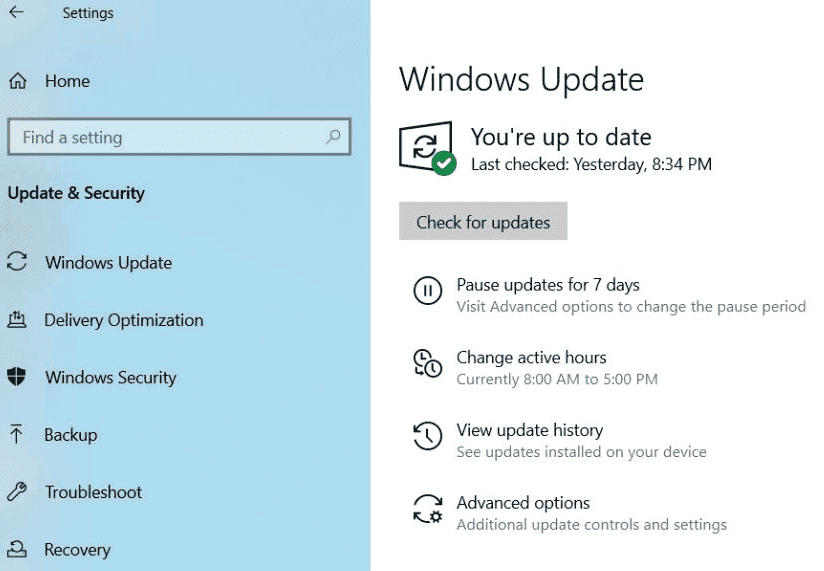824x571 pixels.
Task: Click the Windows Update sync arrows icon in sidebar
Action: (17, 262)
